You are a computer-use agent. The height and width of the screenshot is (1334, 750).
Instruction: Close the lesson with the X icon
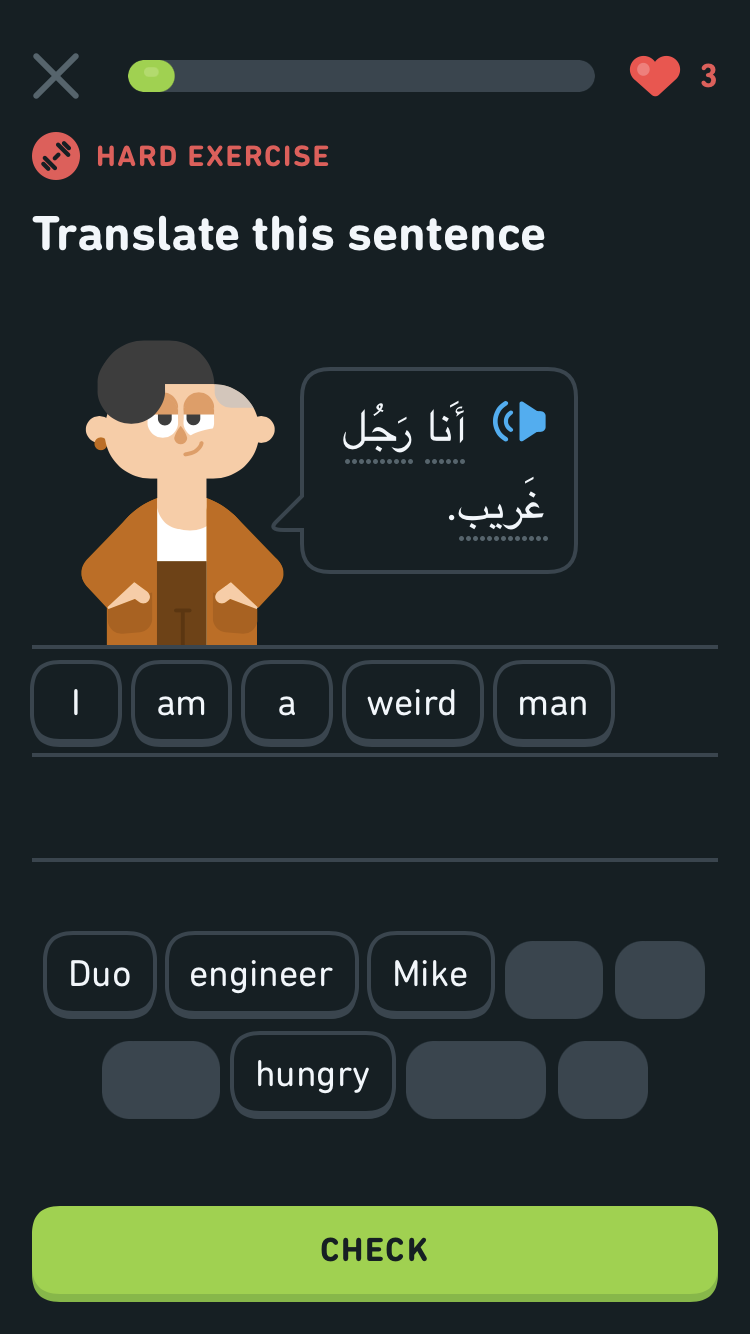click(x=56, y=76)
